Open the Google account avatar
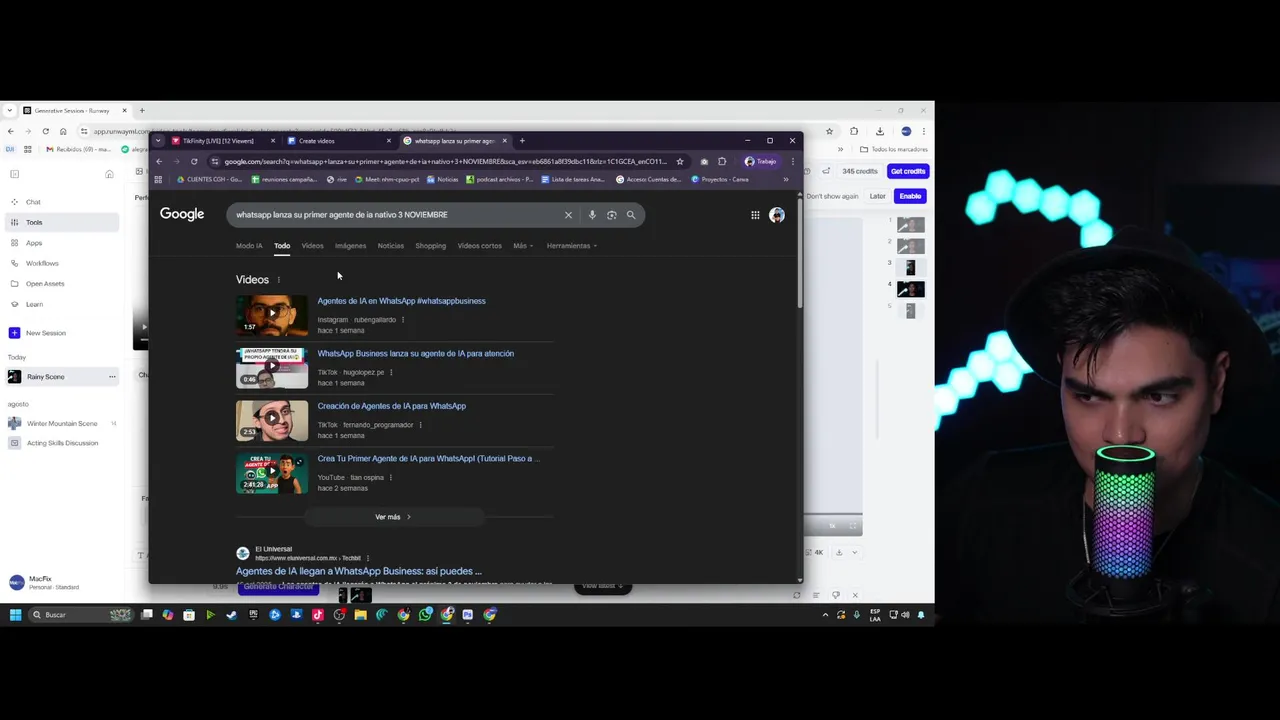 click(777, 215)
